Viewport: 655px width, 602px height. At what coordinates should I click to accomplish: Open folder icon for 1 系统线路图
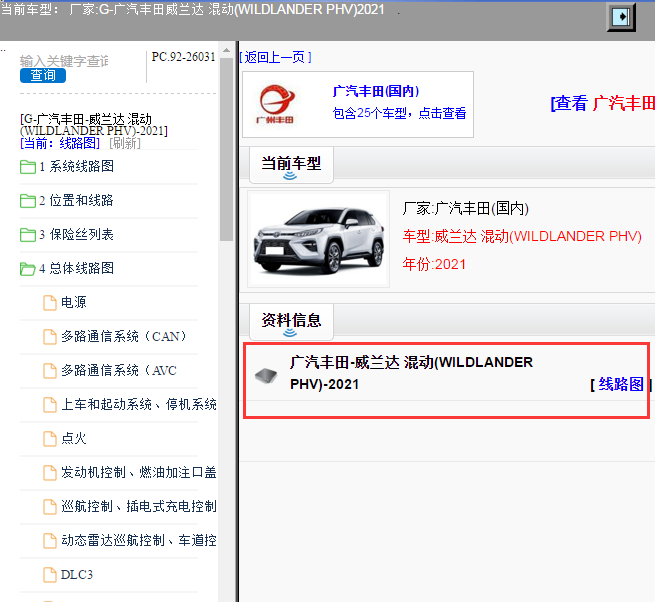(x=28, y=167)
